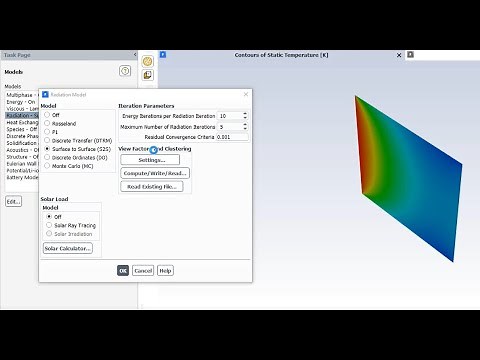The height and width of the screenshot is (360, 480).
Task: Click Maximum Number of Radiation Iterations field
Action: pos(229,127)
